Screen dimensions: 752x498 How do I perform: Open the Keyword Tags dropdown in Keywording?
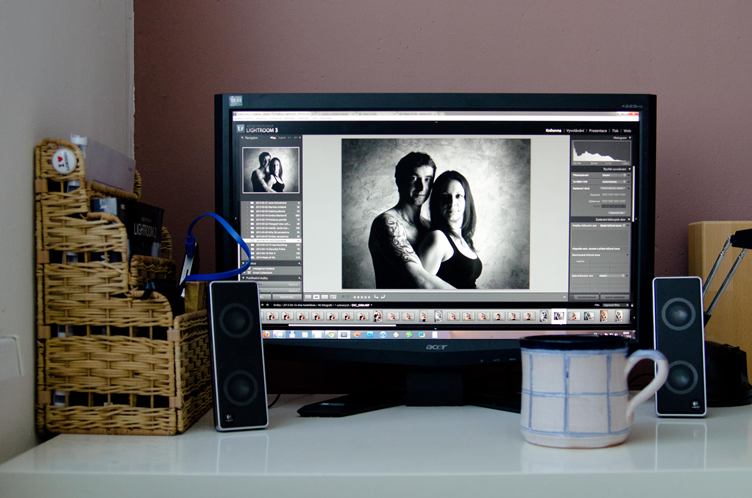click(613, 225)
